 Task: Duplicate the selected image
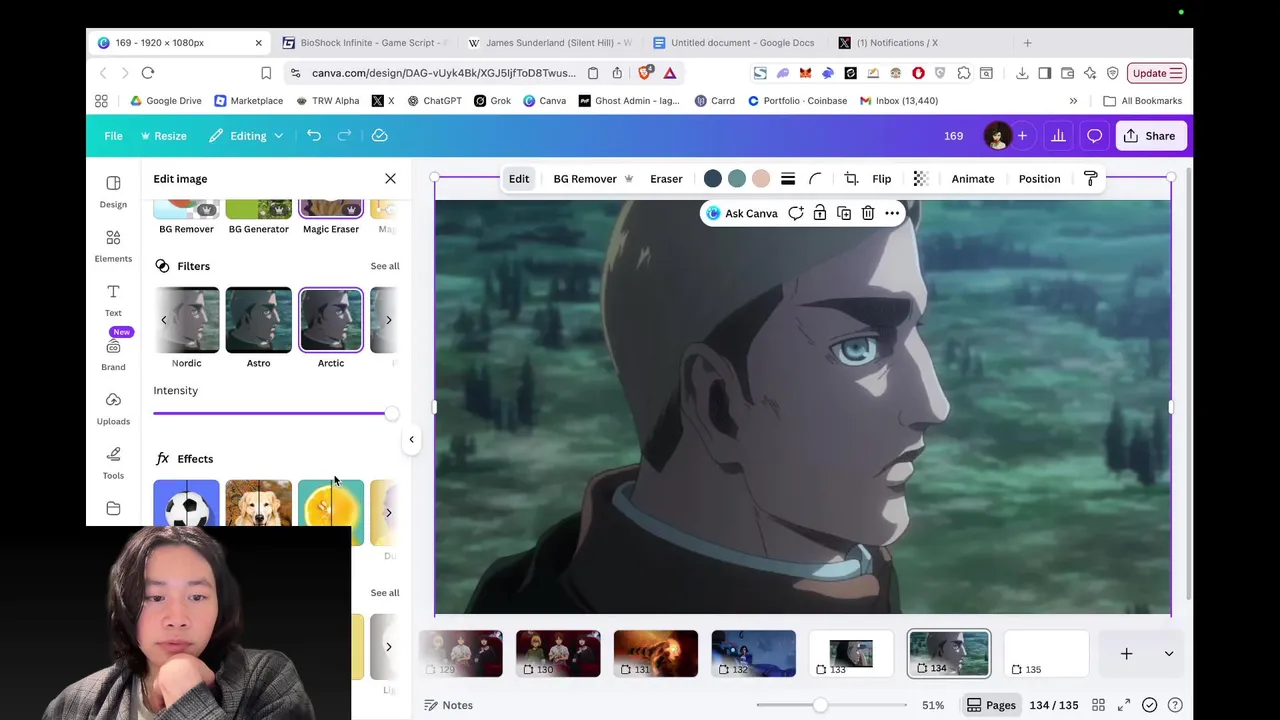[x=844, y=213]
